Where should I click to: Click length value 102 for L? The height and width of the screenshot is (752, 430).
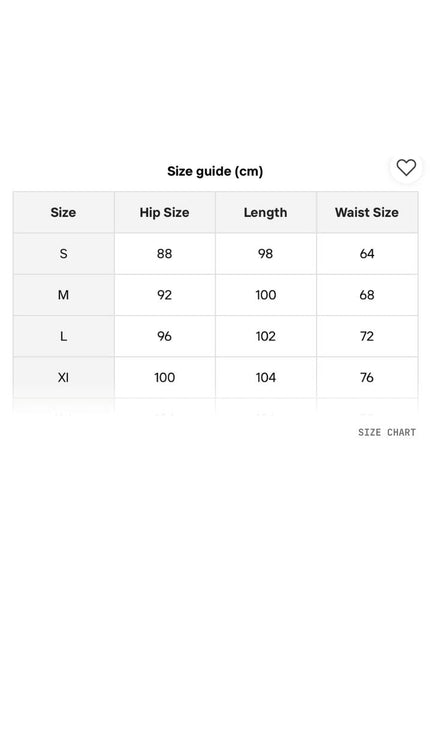266,336
